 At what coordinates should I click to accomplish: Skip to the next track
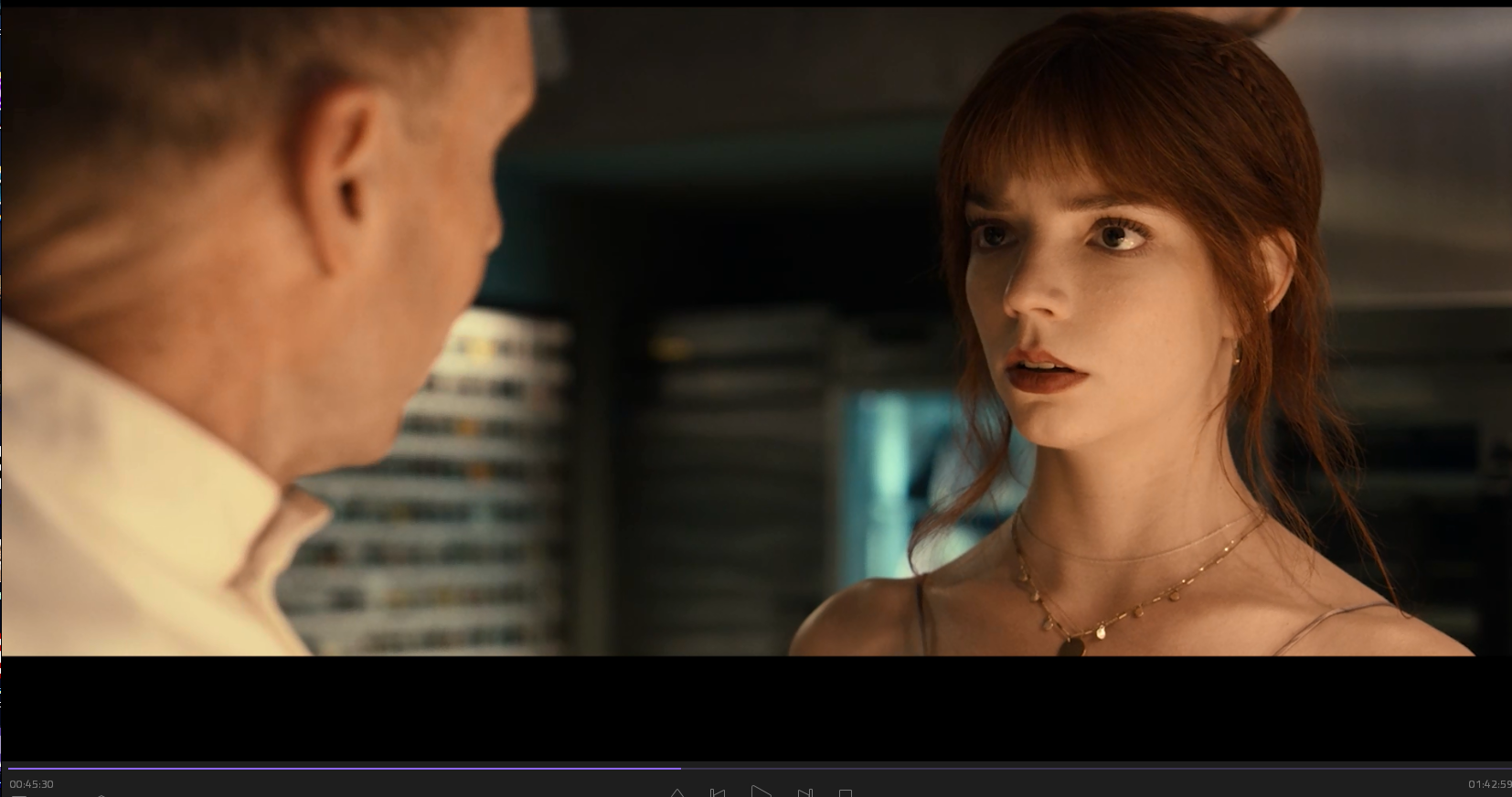804,792
